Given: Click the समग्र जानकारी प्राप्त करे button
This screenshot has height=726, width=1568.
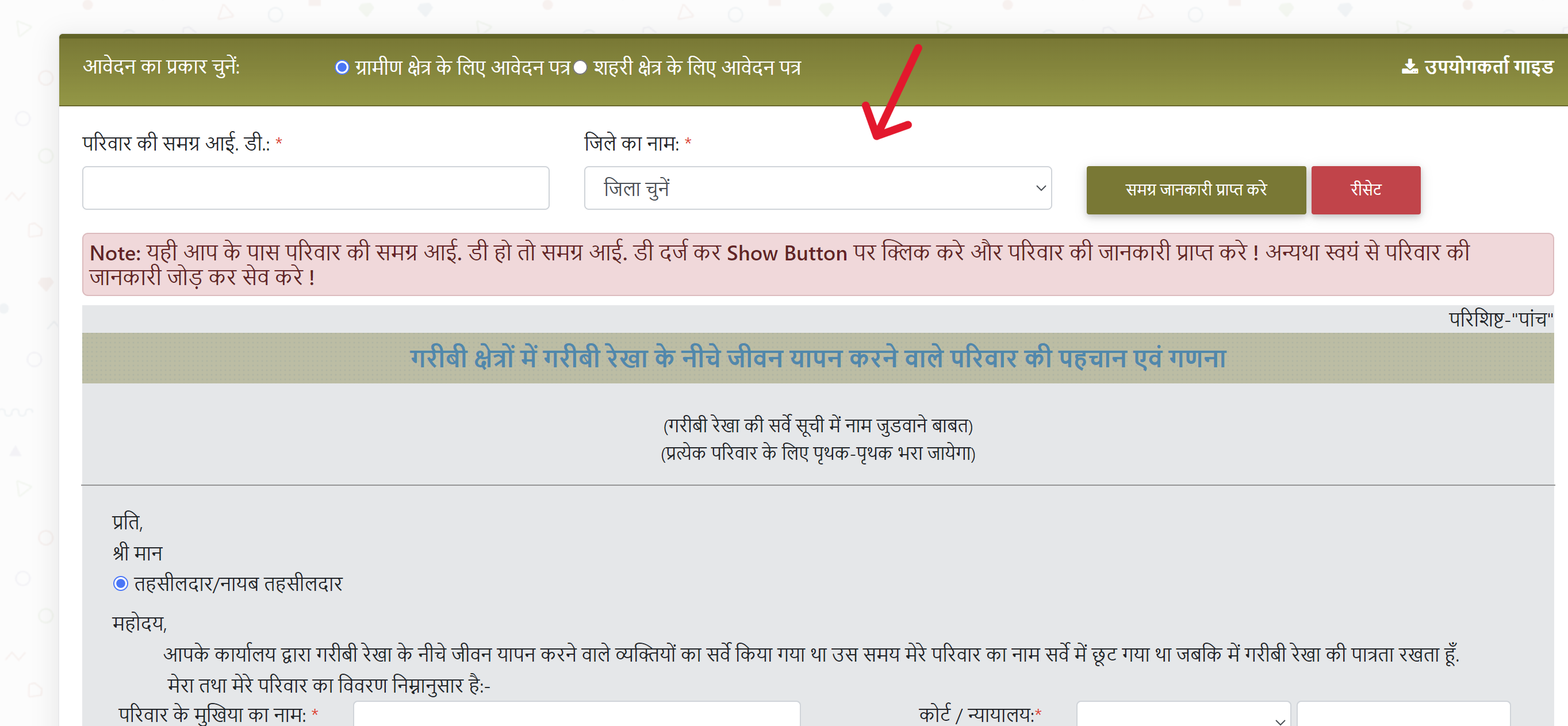Looking at the screenshot, I should (1195, 190).
